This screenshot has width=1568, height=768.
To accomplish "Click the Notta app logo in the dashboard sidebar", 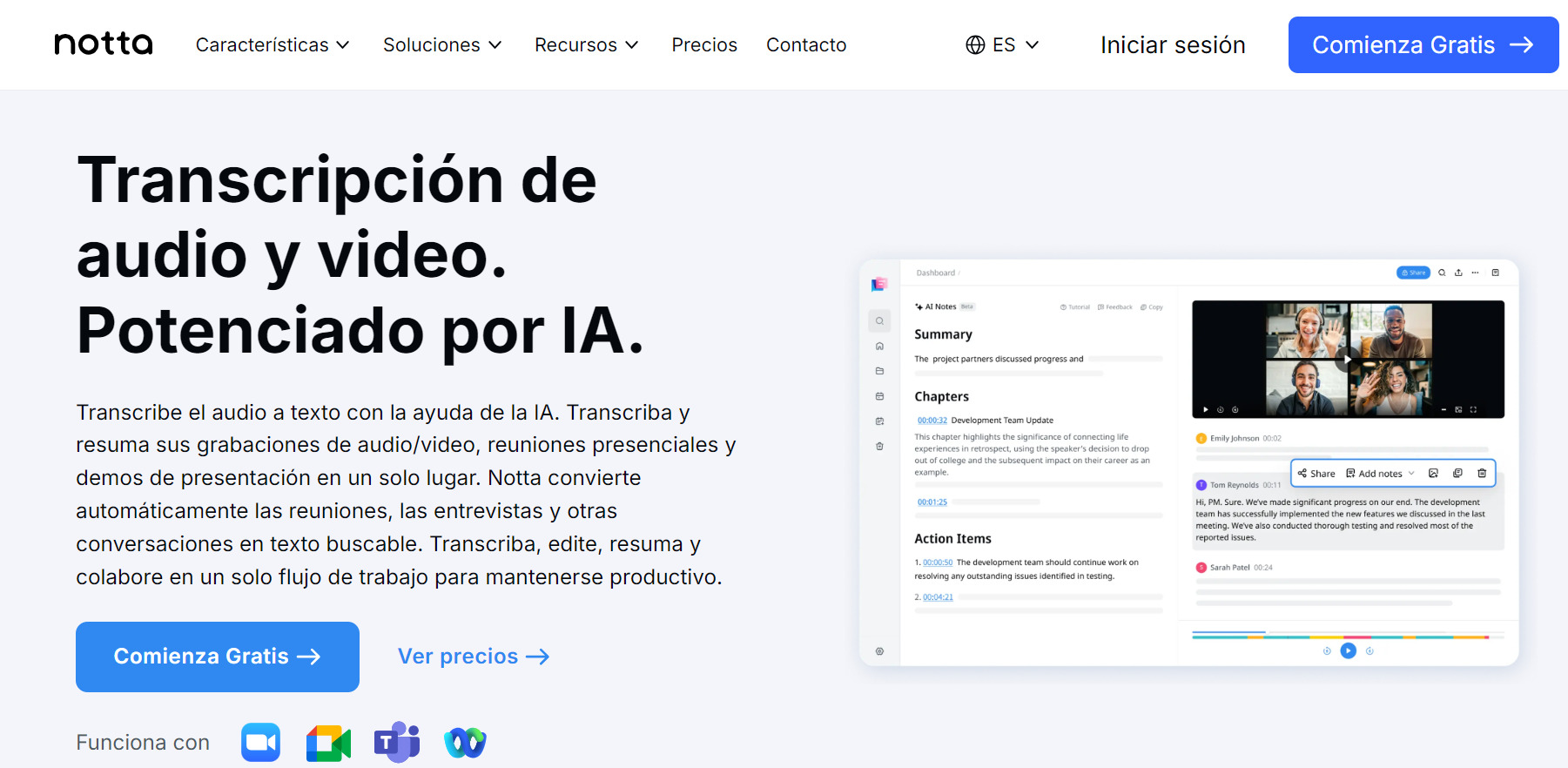I will 879,284.
